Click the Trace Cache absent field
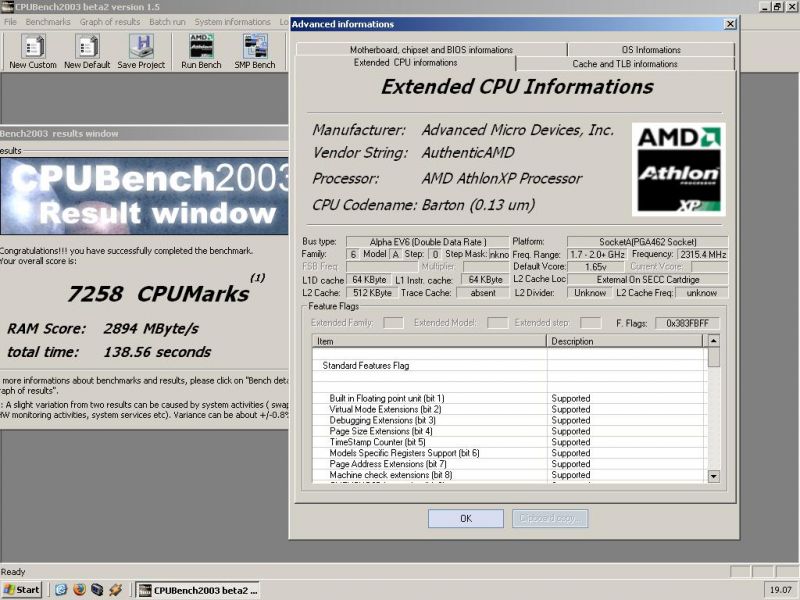Screen dimensions: 800x600 pos(483,293)
